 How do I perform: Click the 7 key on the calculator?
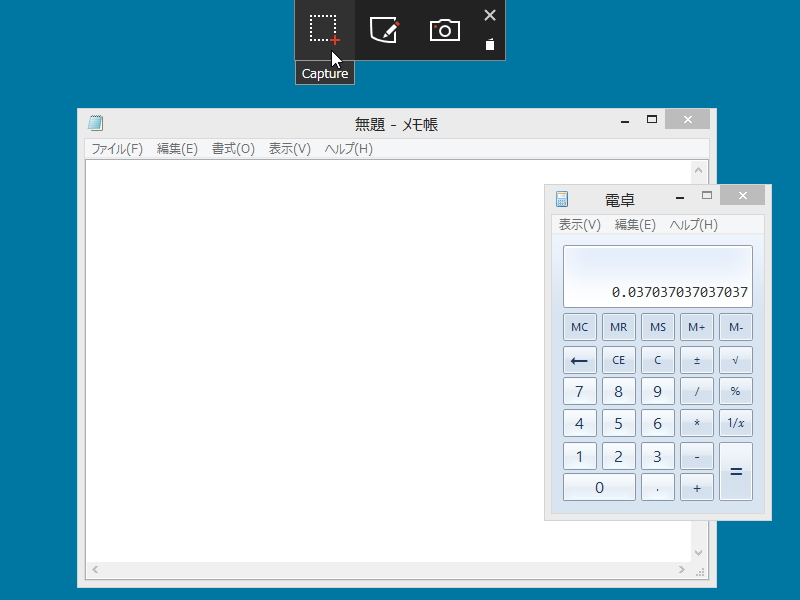pyautogui.click(x=580, y=391)
